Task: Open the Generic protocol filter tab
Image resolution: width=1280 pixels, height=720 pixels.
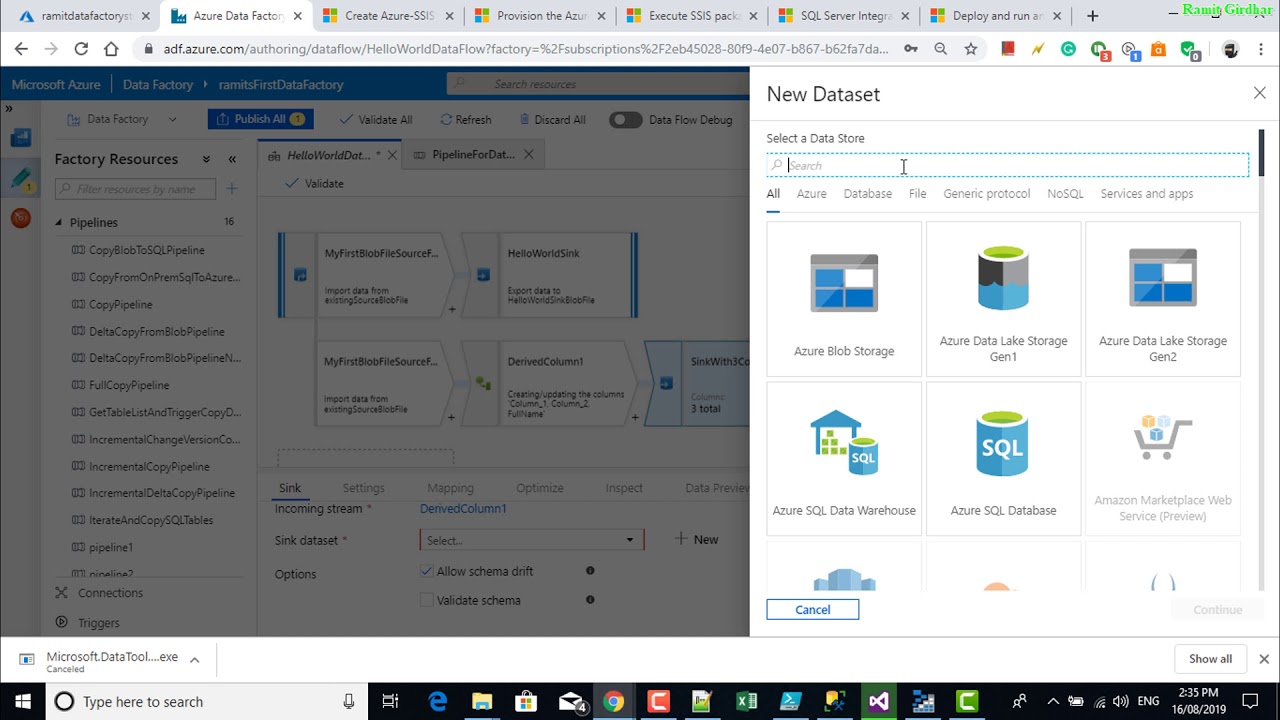Action: (986, 194)
